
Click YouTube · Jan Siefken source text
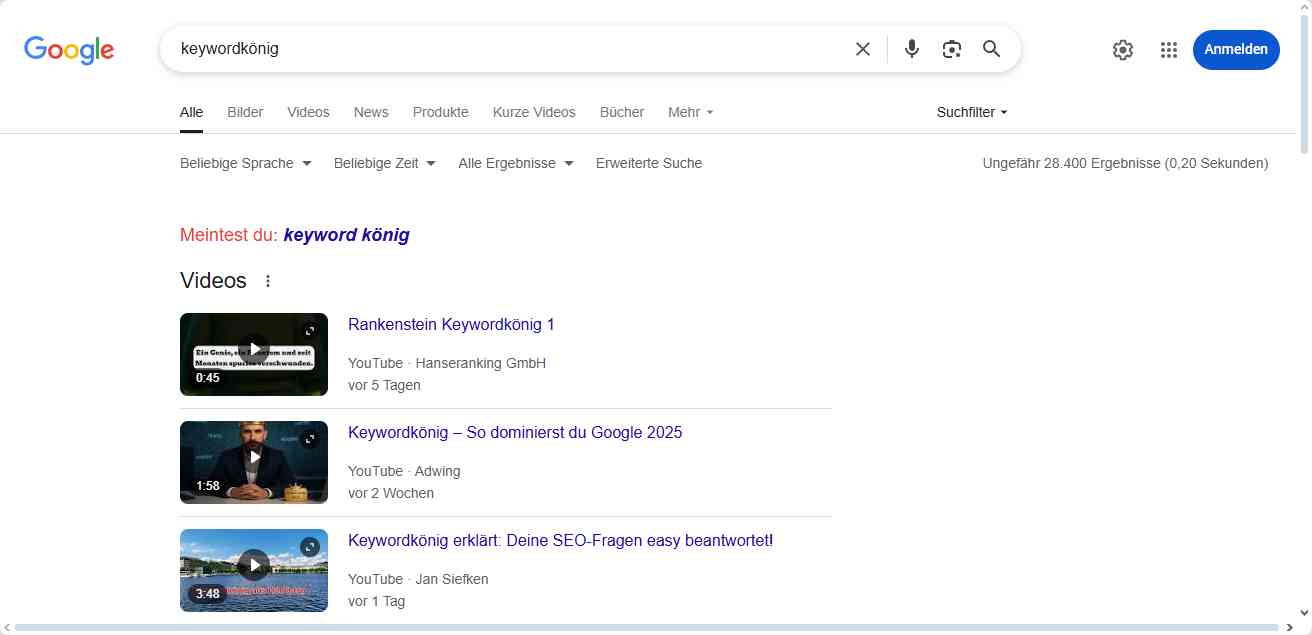pos(418,579)
